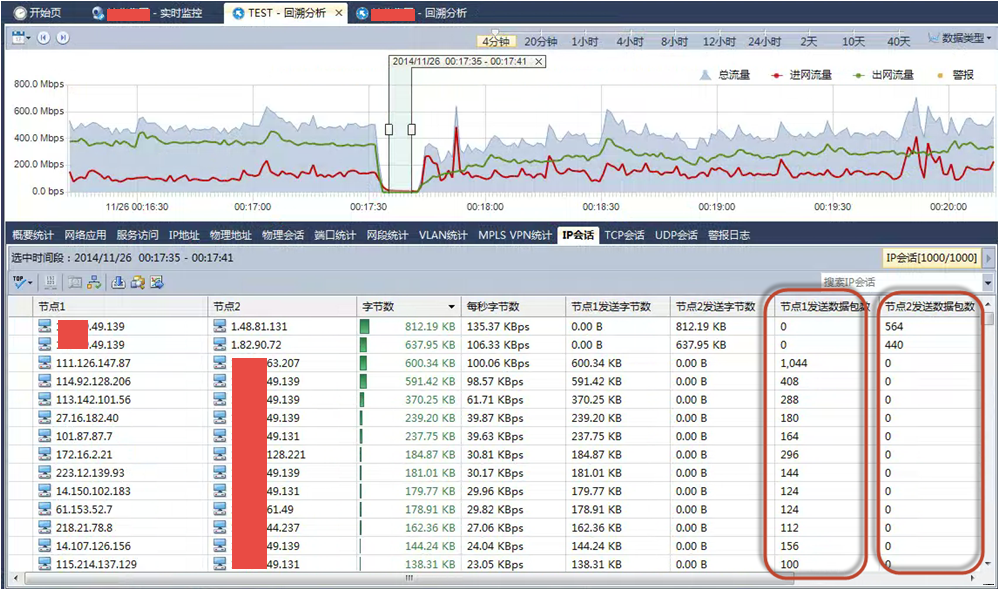This screenshot has height=589, width=998.
Task: Click the previous time window arrow icon
Action: 43,38
